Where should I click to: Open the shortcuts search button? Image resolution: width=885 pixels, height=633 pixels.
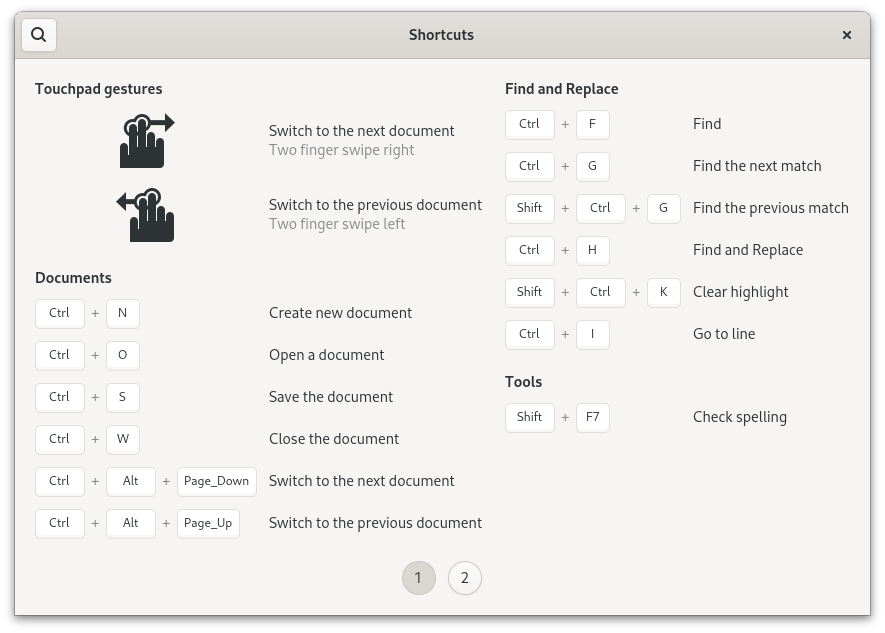pos(38,35)
